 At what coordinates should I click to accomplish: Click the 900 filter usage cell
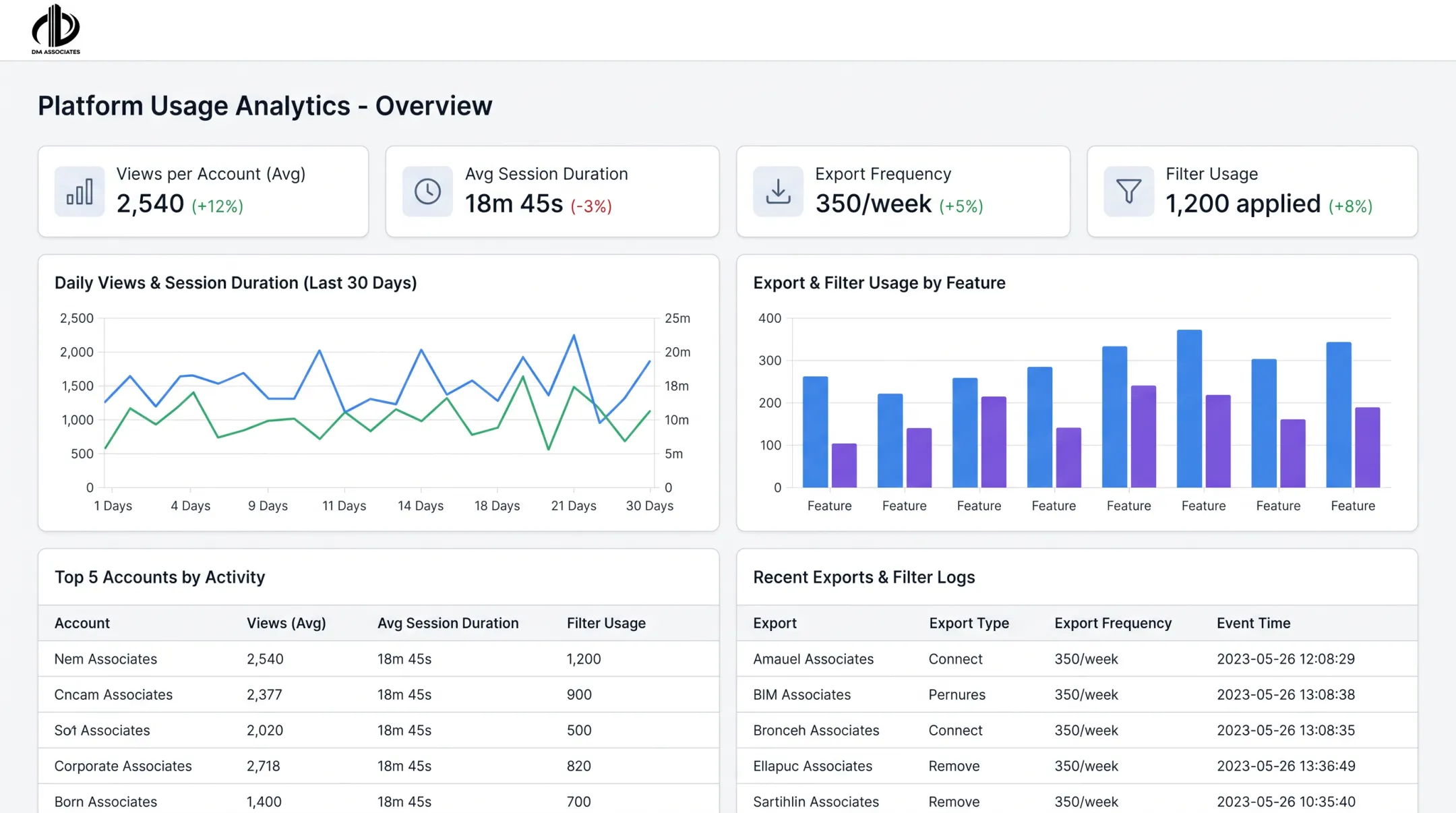579,694
